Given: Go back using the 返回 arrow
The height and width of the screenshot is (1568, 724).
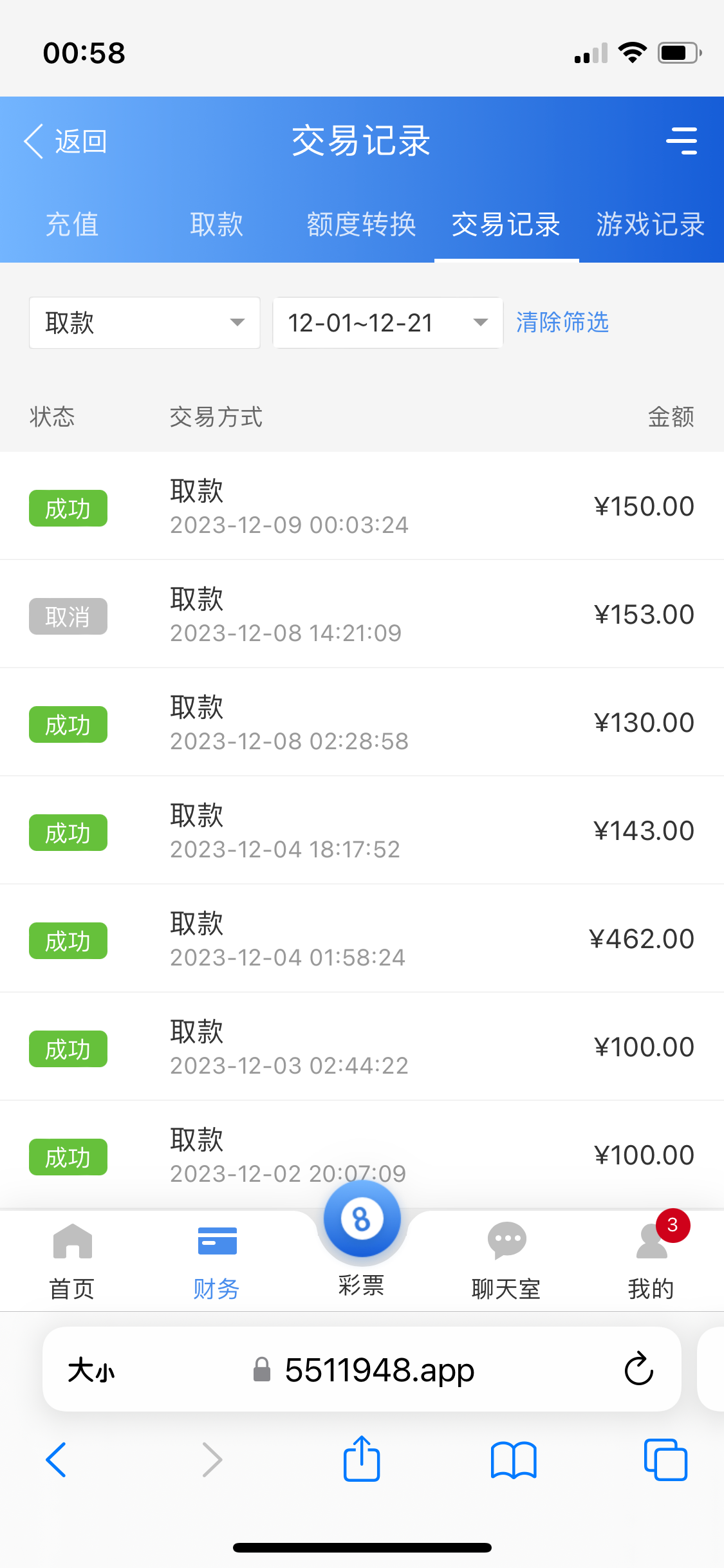Looking at the screenshot, I should point(64,141).
